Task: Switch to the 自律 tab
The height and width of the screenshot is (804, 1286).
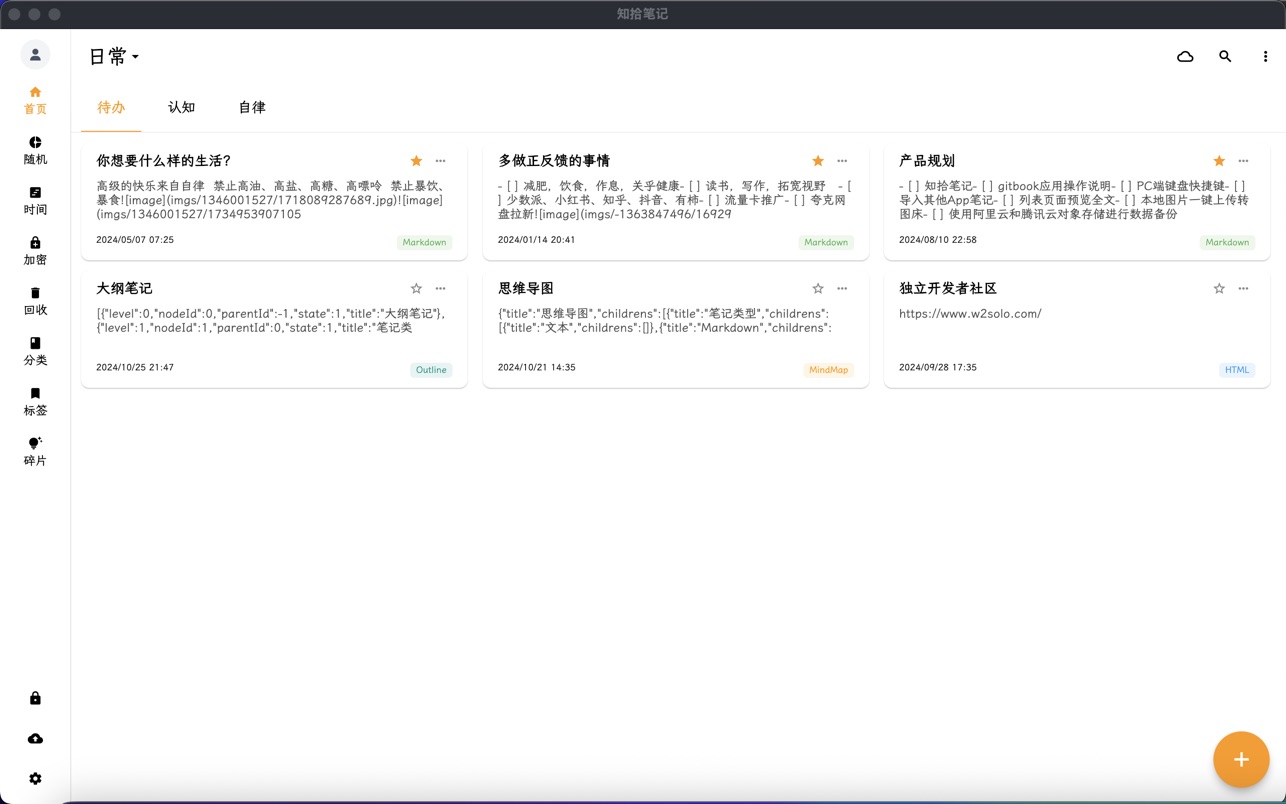Action: [x=252, y=108]
